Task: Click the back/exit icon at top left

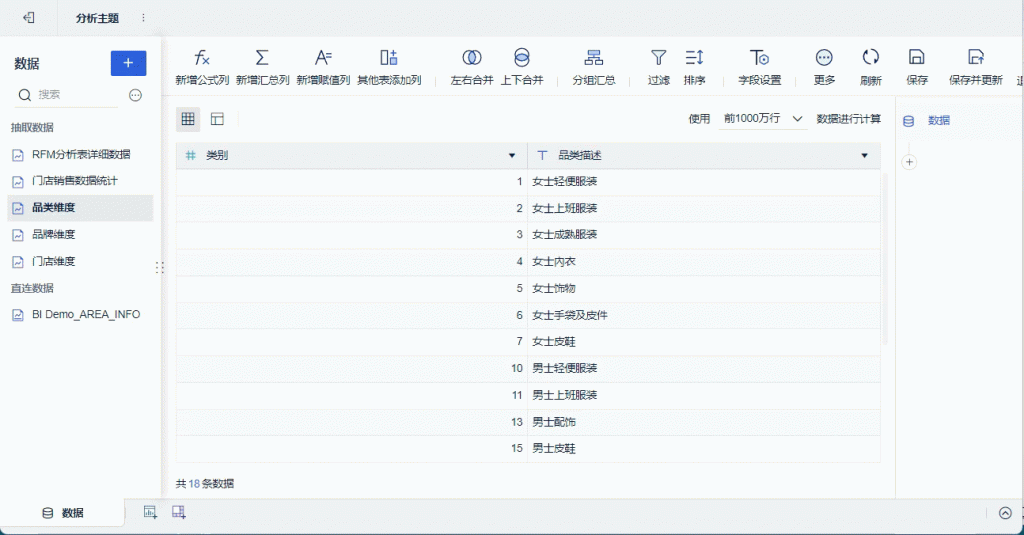Action: pos(29,18)
